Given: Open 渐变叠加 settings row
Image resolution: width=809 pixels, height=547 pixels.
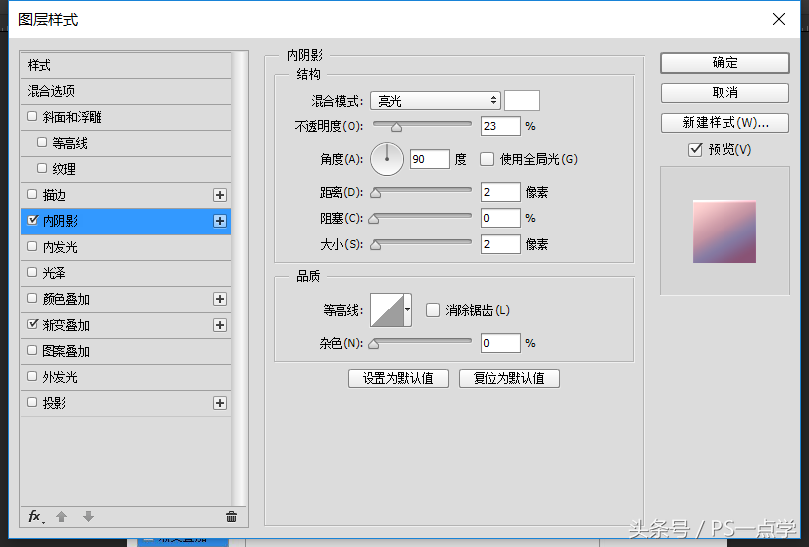Looking at the screenshot, I should (x=125, y=325).
